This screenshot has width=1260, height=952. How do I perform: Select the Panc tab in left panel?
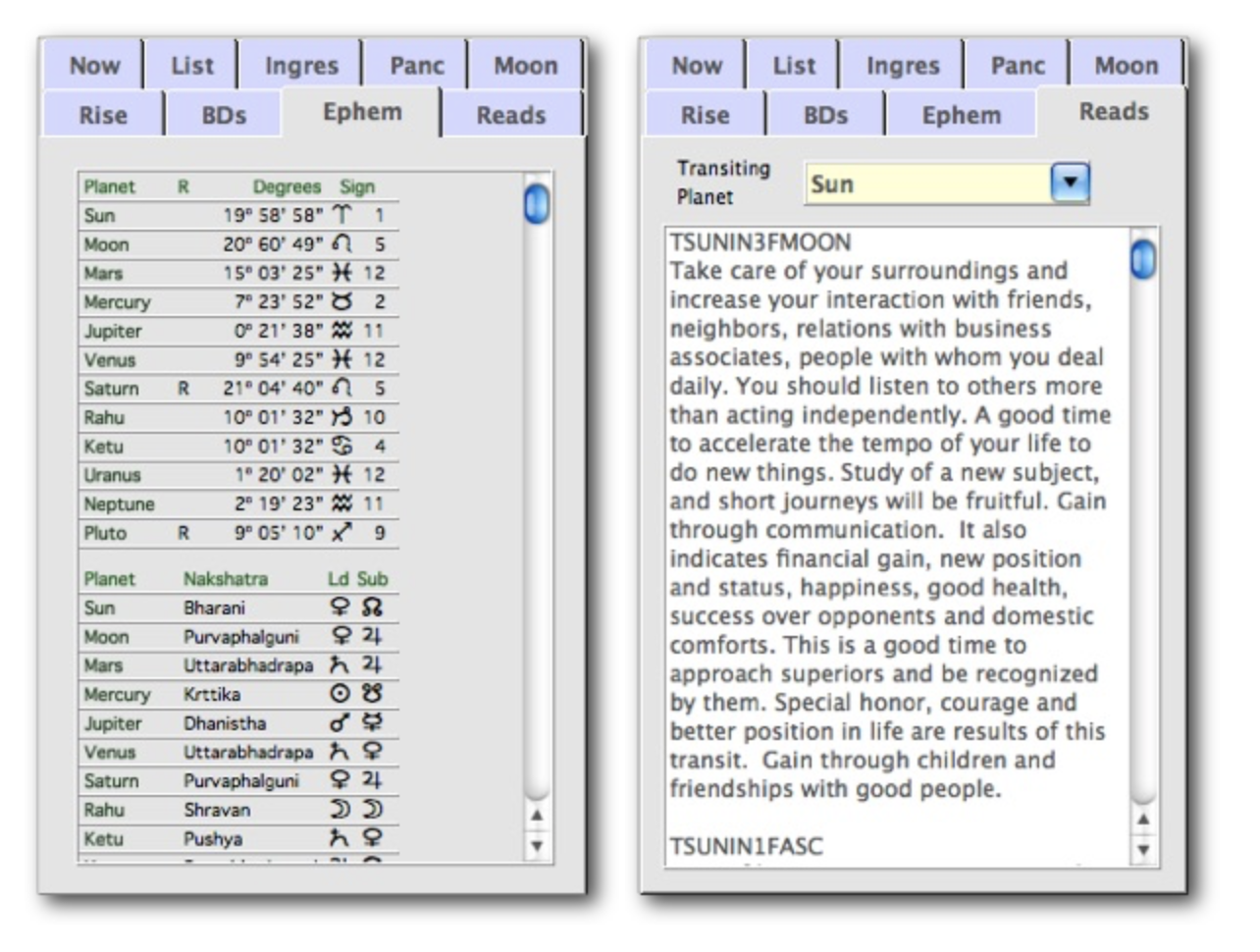[416, 66]
